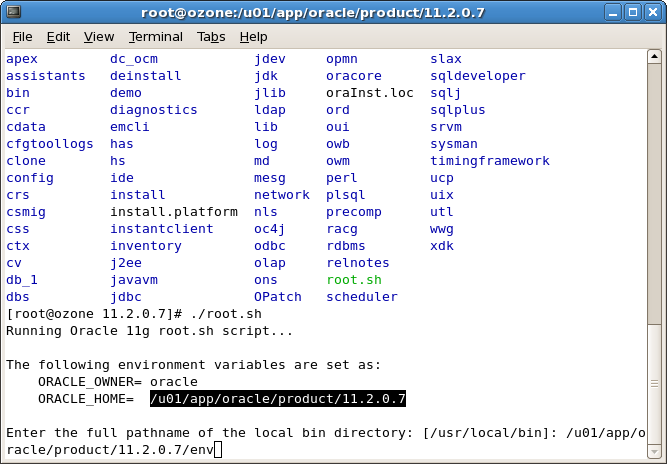Click the green root.sh file name

[x=354, y=280]
